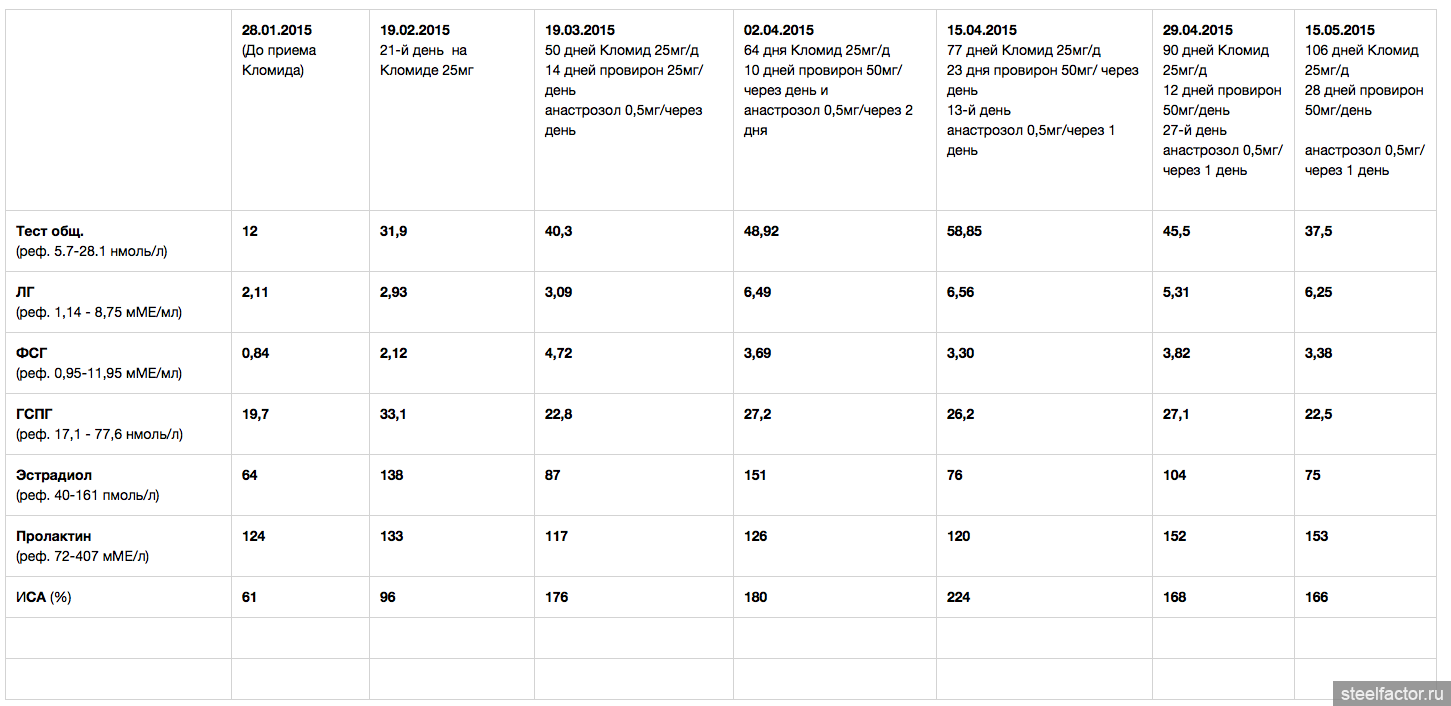Click the 28.01.2015 column header
1451x706 pixels.
pos(300,110)
